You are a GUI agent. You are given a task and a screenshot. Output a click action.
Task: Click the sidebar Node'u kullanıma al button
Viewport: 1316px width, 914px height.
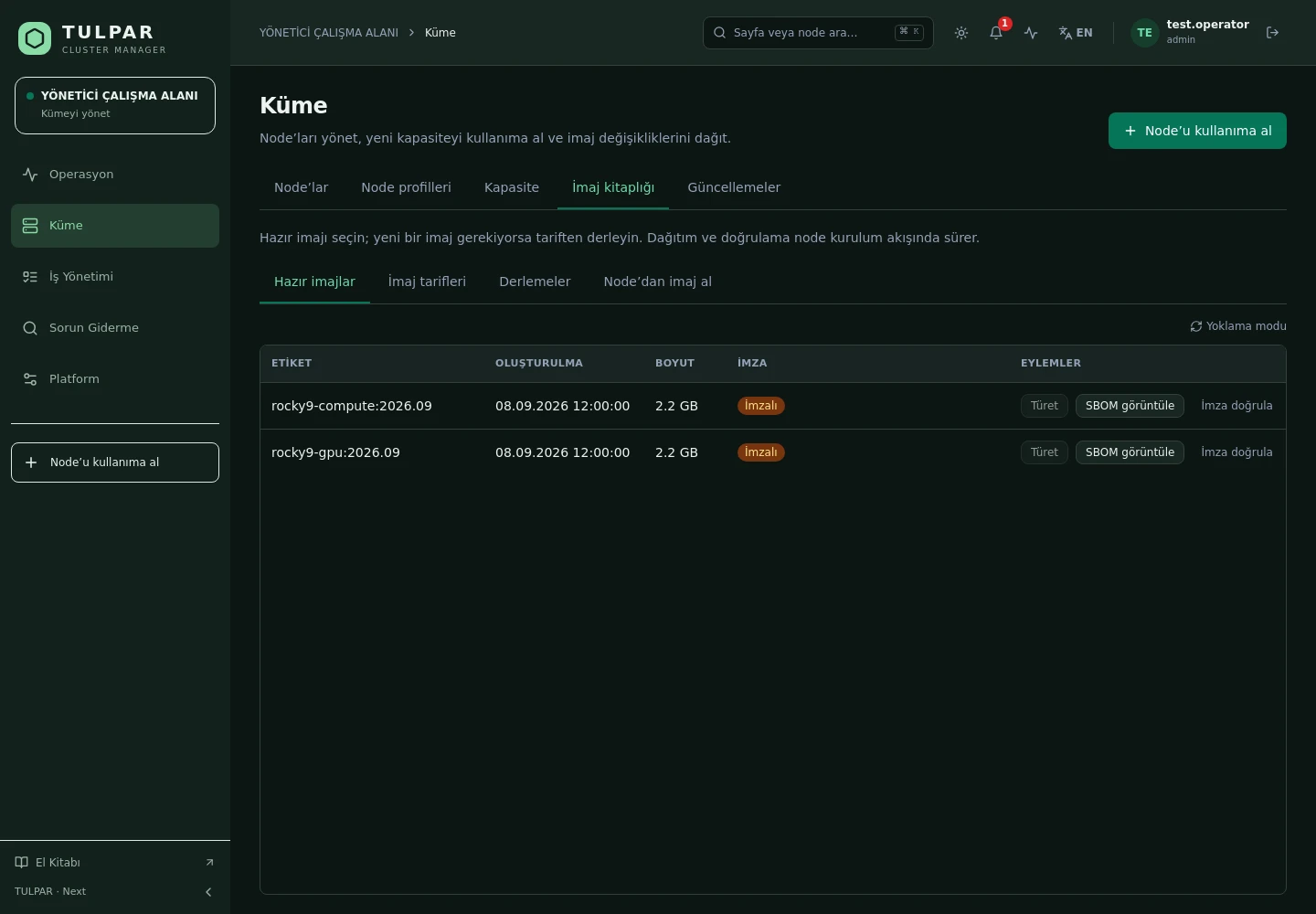115,462
